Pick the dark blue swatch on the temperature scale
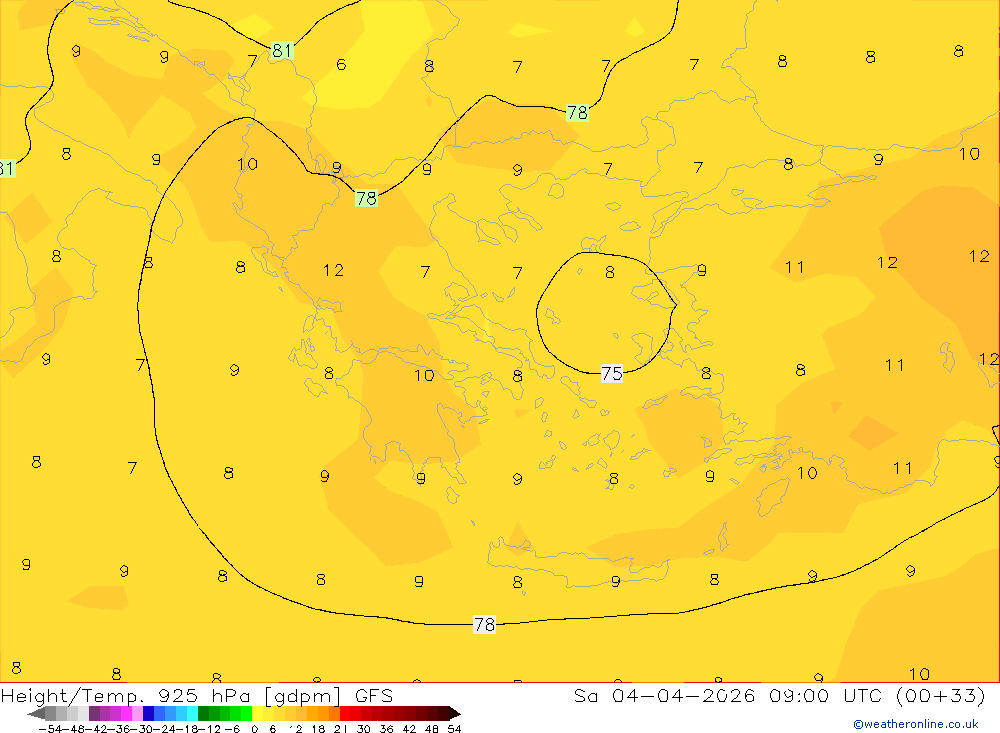The image size is (1000, 733). [149, 714]
